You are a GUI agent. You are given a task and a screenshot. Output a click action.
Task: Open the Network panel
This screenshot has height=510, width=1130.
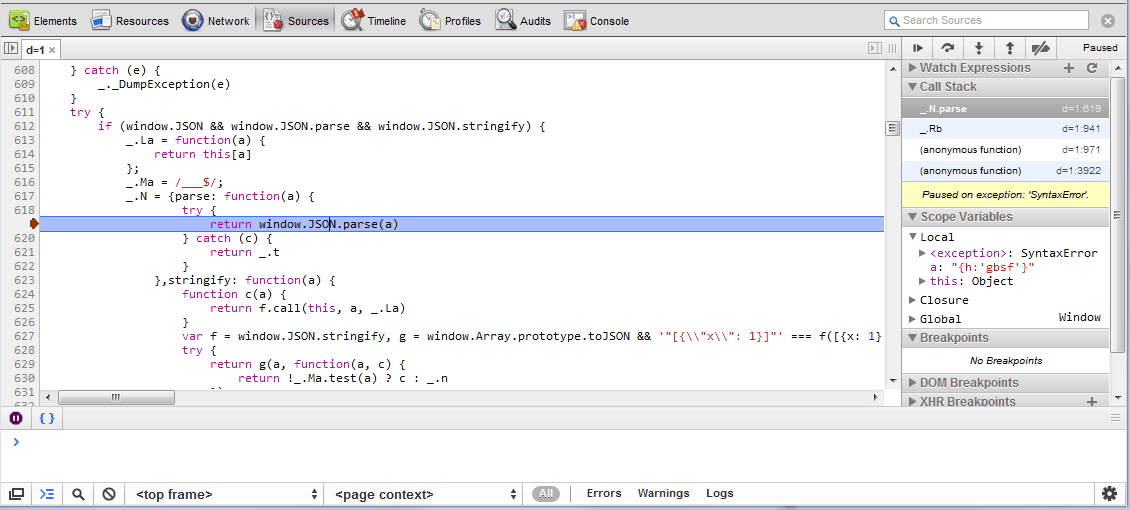click(x=215, y=21)
